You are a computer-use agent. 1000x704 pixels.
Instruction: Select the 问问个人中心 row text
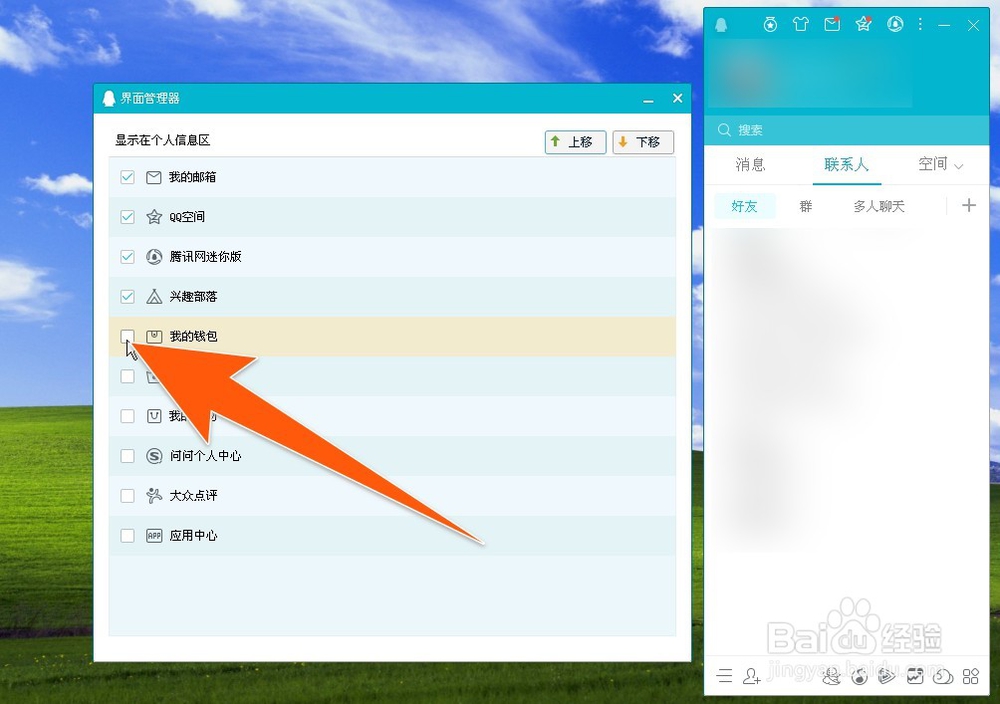pyautogui.click(x=205, y=456)
